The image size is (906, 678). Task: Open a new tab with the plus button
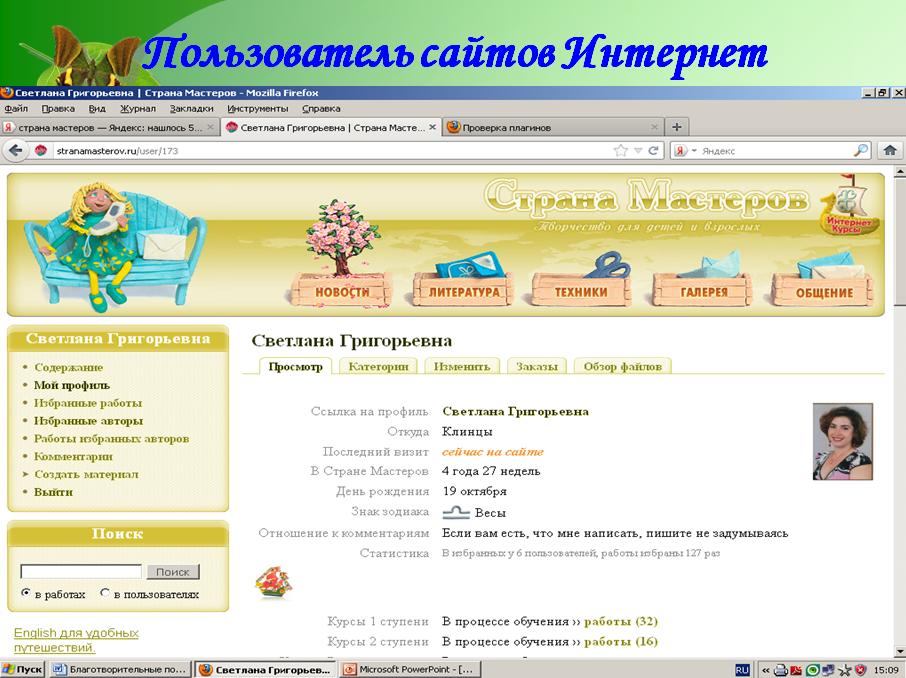tap(677, 127)
